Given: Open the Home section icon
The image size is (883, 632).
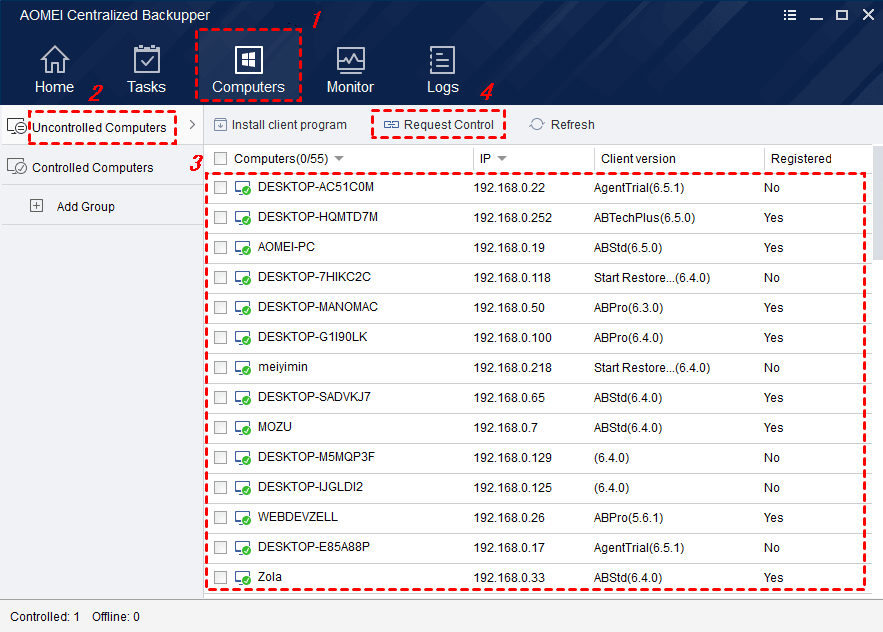Looking at the screenshot, I should pos(55,60).
